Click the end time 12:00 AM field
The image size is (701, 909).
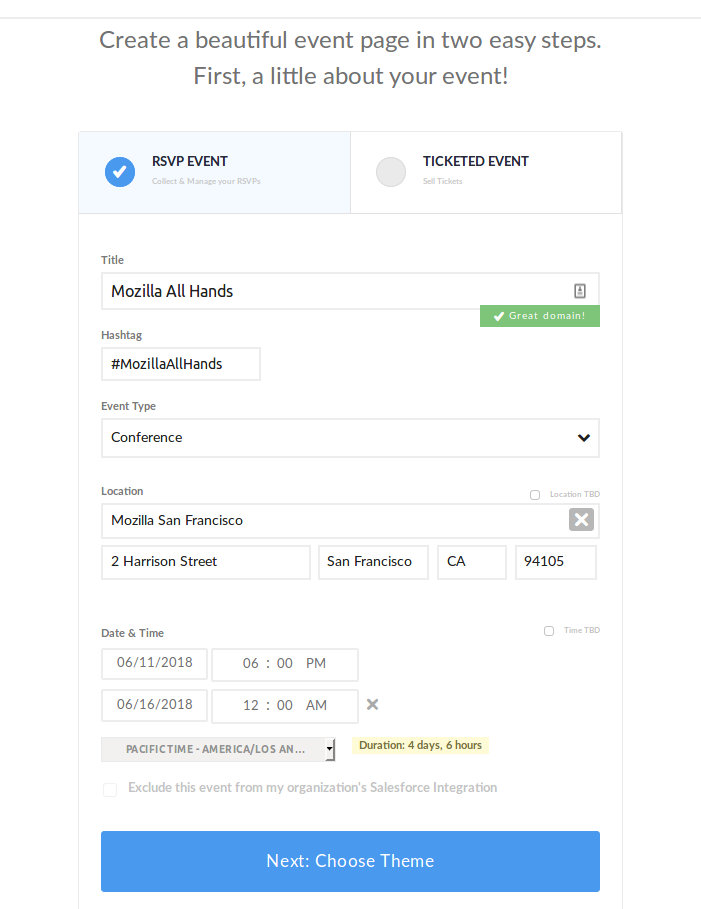pyautogui.click(x=285, y=706)
